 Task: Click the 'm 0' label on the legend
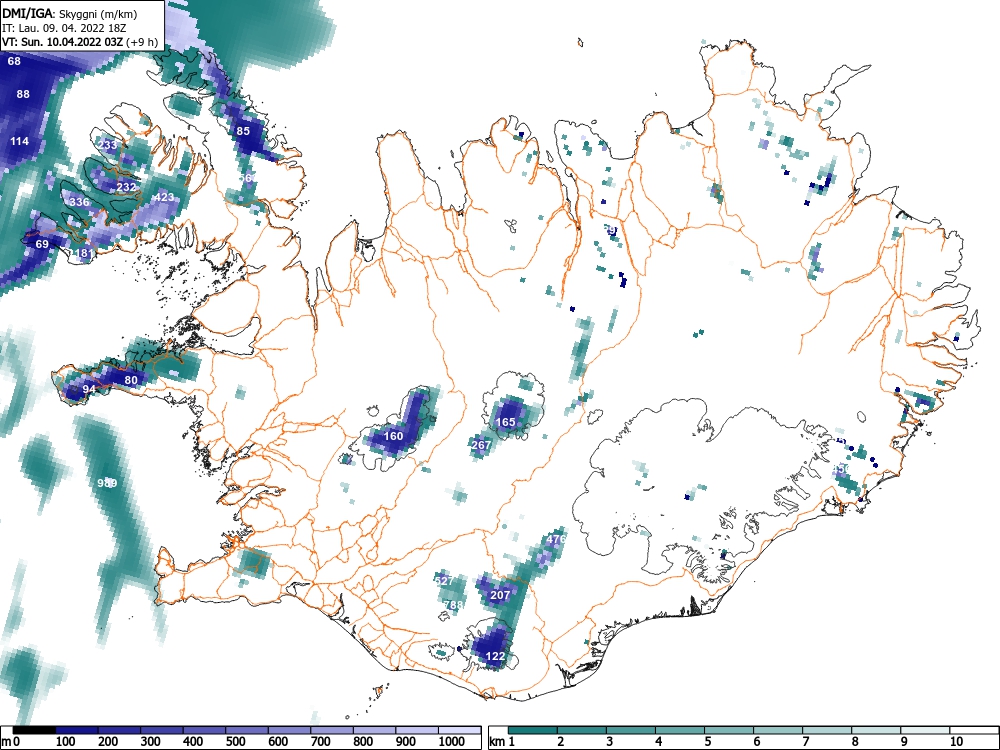coord(11,742)
